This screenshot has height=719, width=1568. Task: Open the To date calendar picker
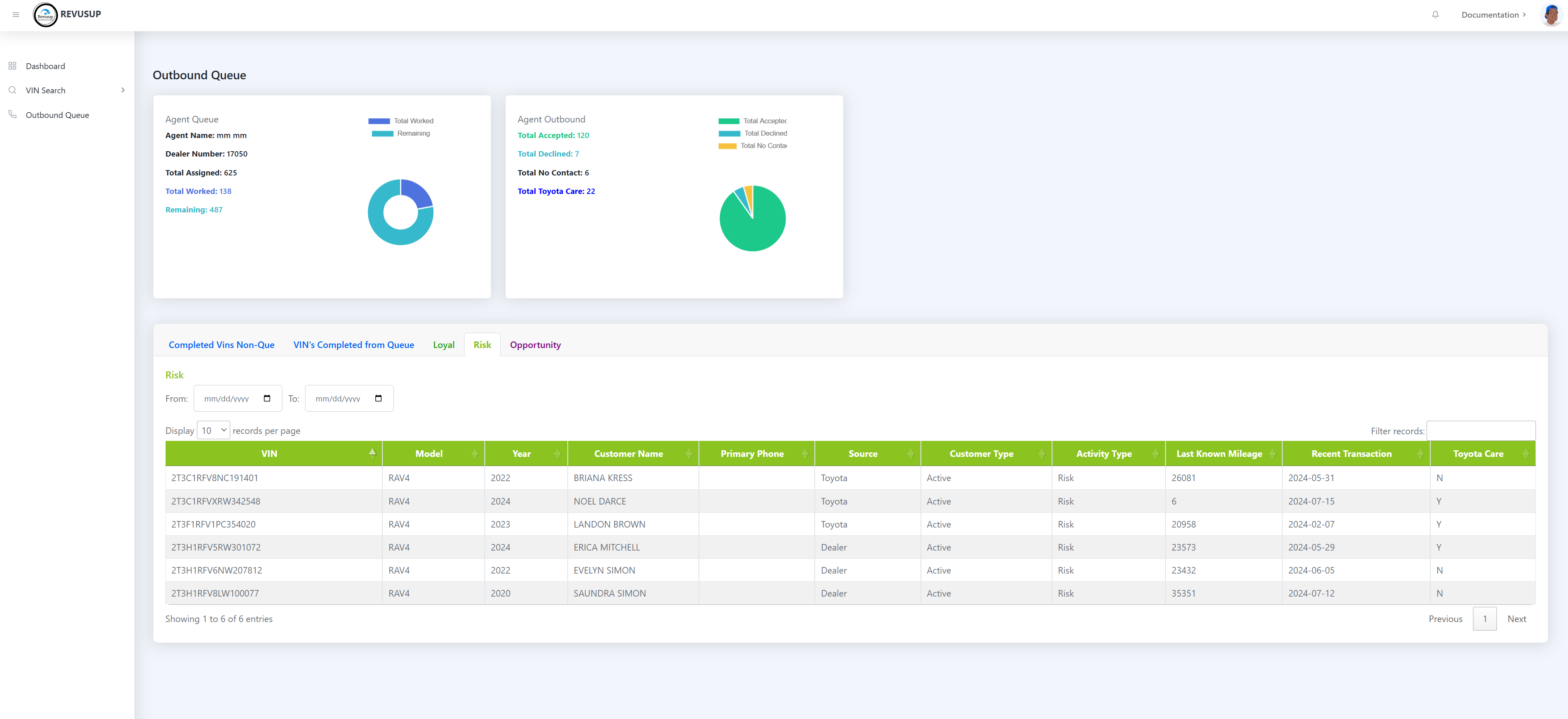point(378,399)
